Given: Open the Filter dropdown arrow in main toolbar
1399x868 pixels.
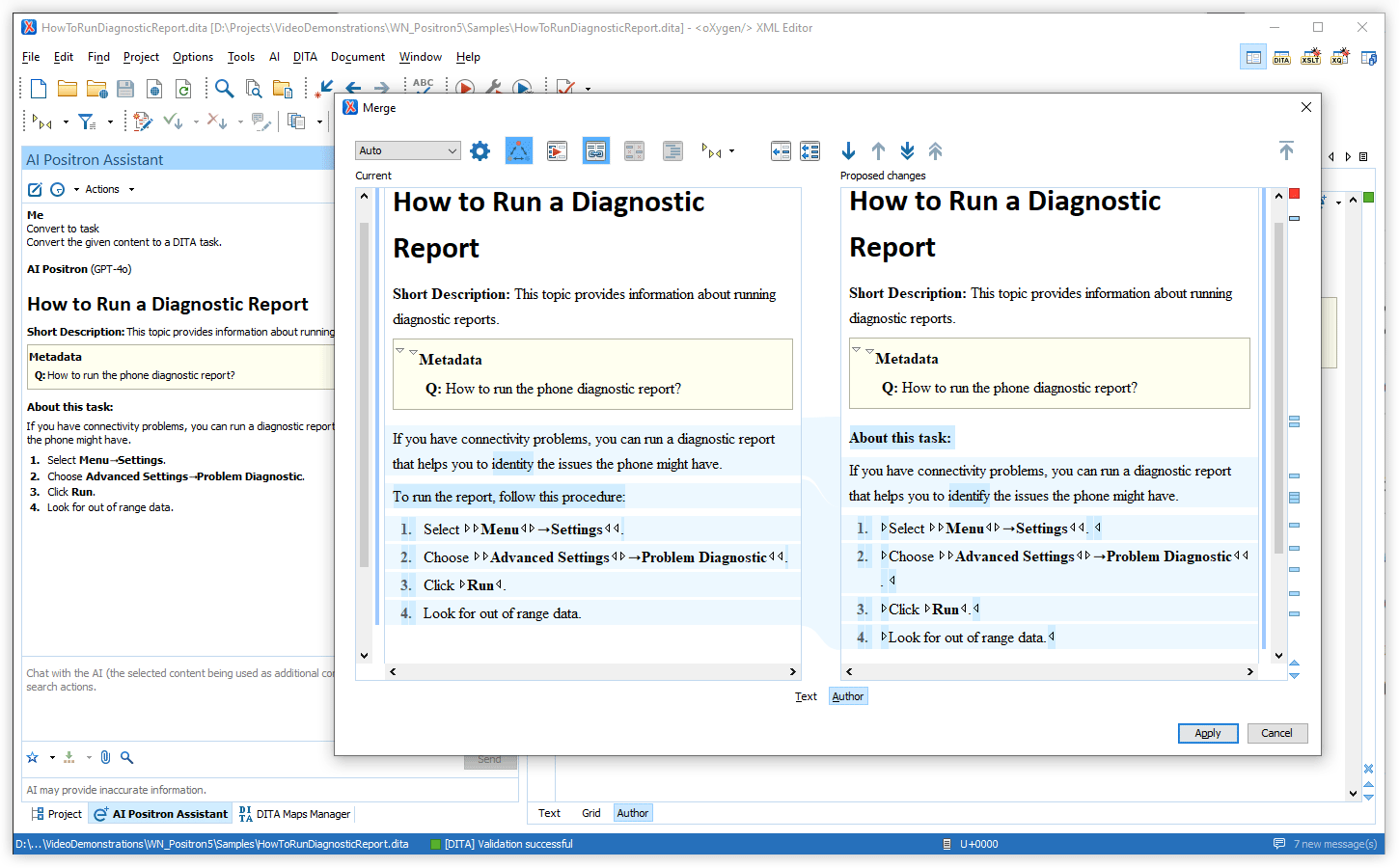Looking at the screenshot, I should pyautogui.click(x=110, y=122).
